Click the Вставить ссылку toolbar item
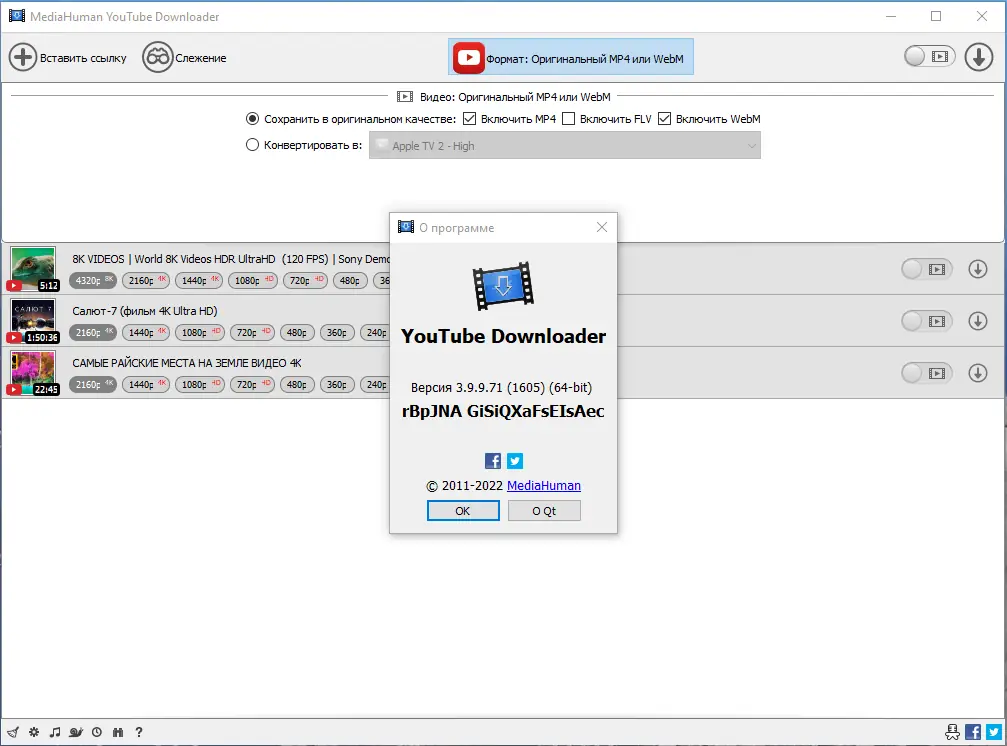Screen dimensions: 1007x746 click(x=67, y=57)
